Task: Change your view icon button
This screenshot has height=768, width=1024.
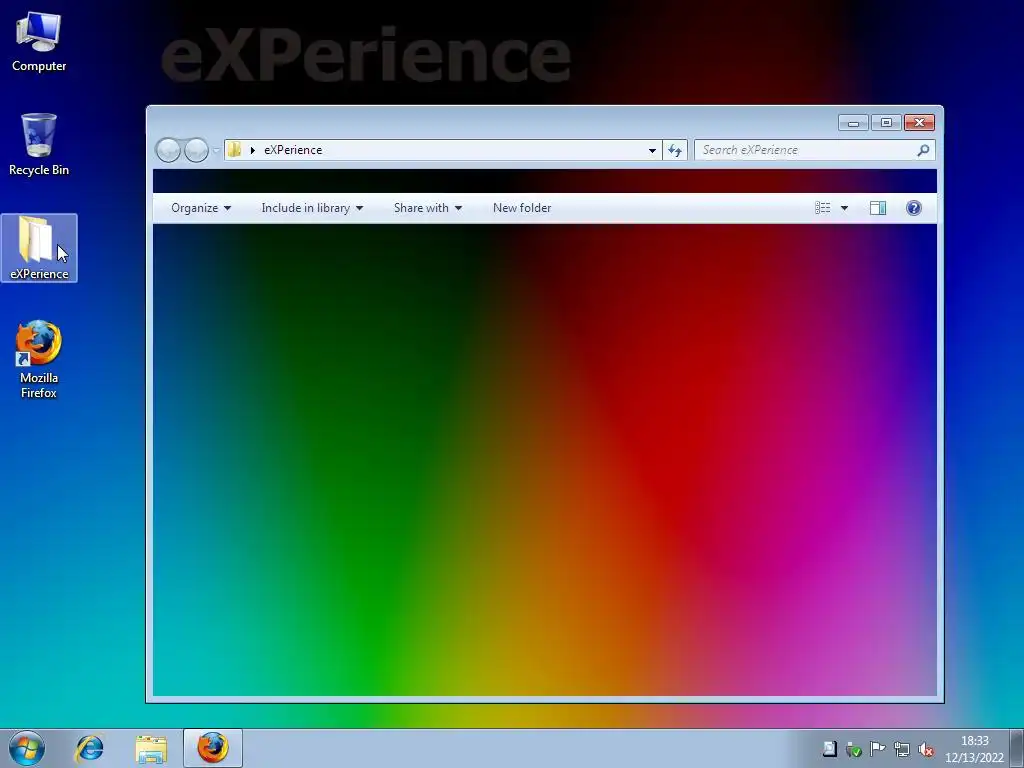Action: tap(823, 208)
